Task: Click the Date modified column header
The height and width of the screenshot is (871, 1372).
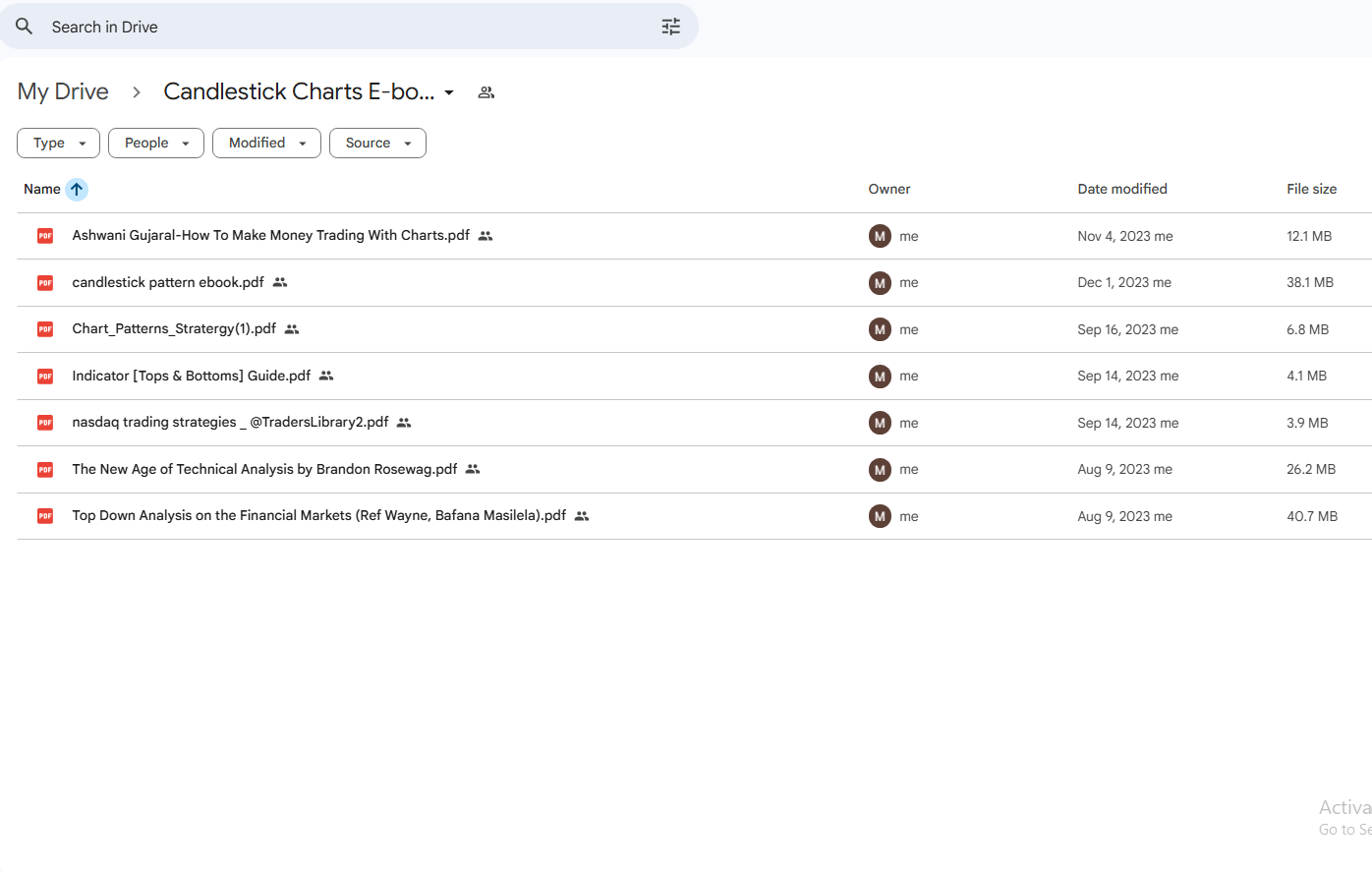Action: click(1121, 189)
